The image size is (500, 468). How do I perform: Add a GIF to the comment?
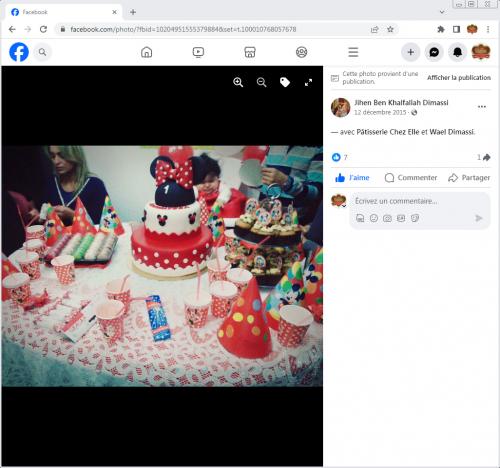(x=401, y=218)
